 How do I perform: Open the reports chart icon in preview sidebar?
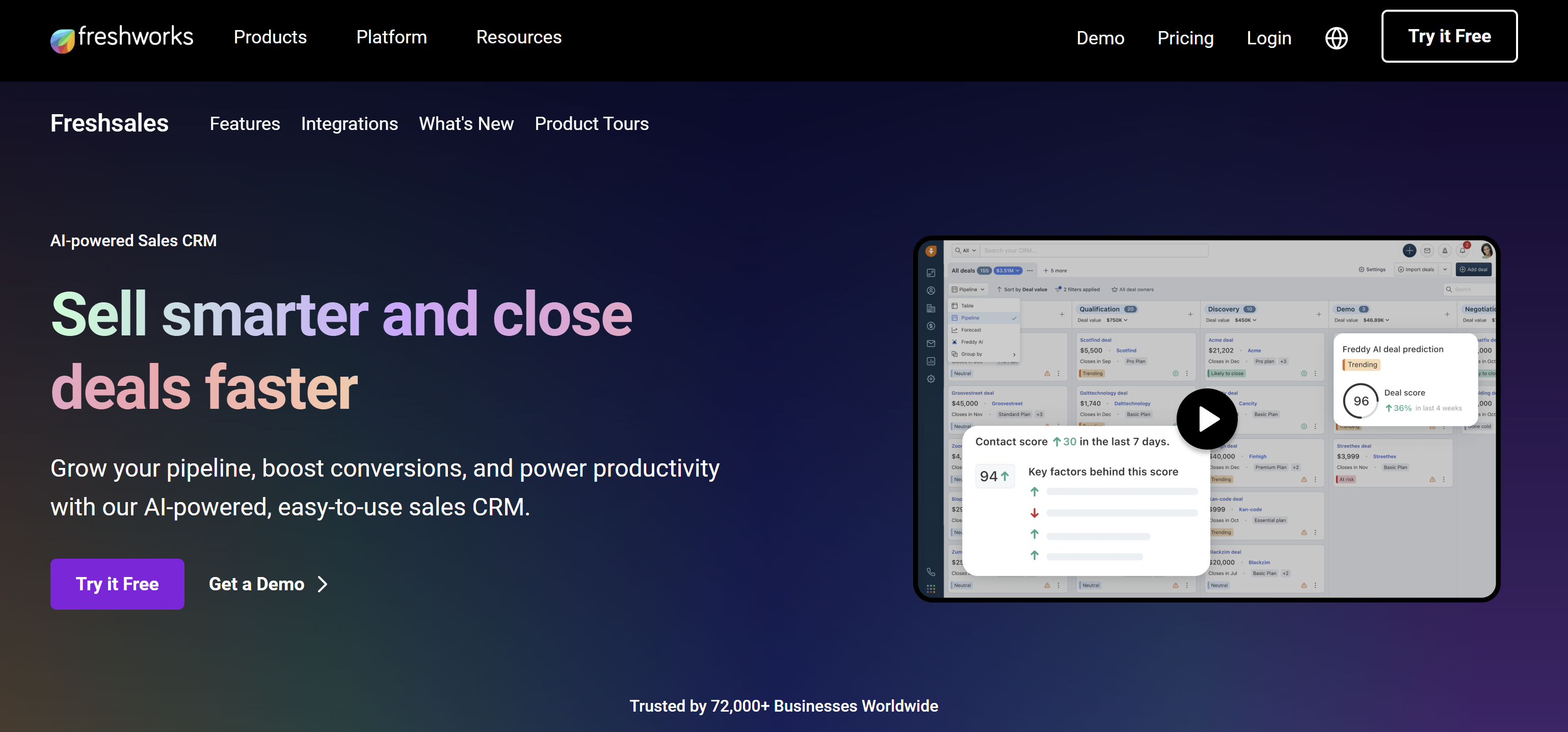[931, 361]
